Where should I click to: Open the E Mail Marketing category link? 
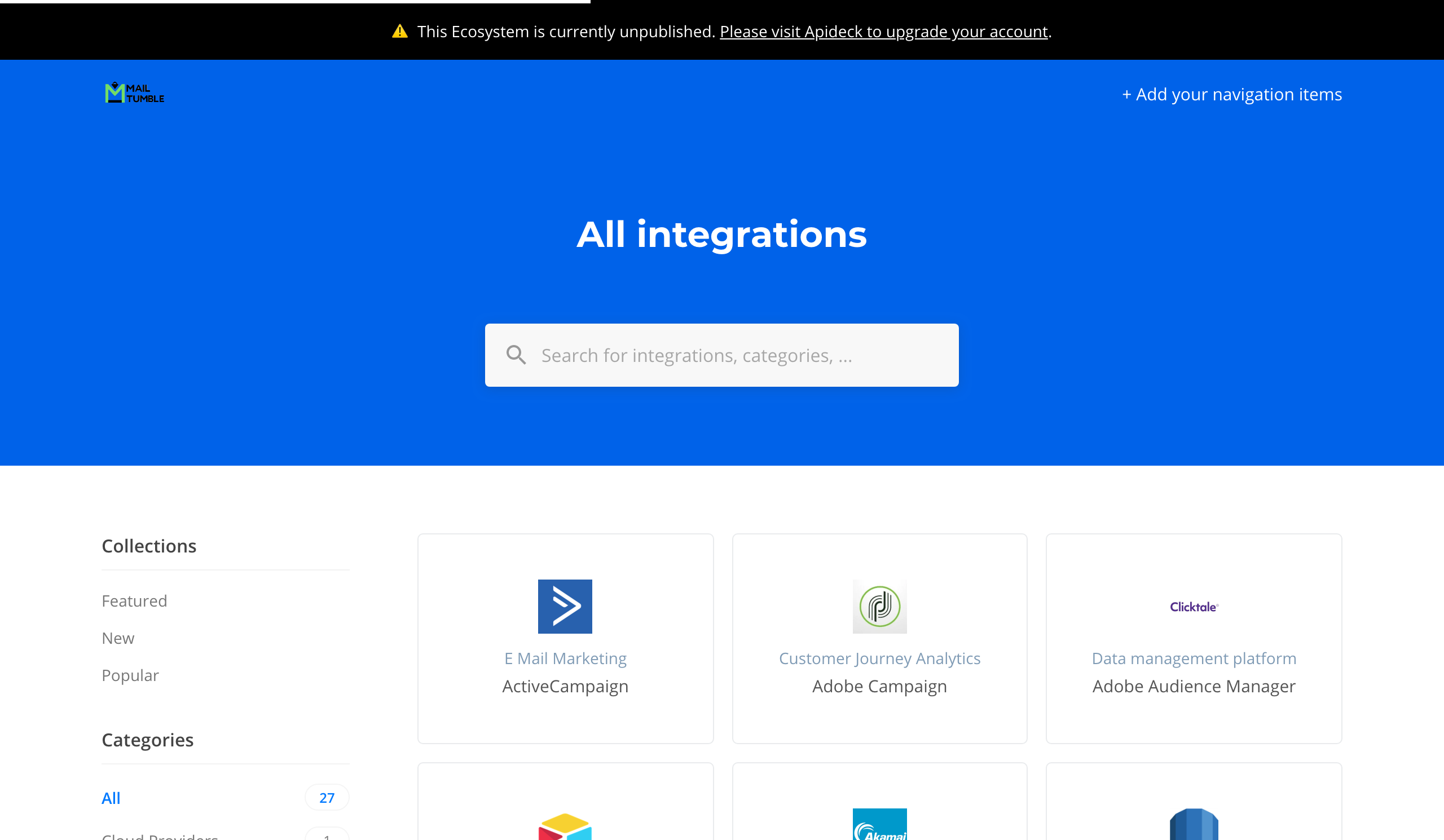point(565,658)
